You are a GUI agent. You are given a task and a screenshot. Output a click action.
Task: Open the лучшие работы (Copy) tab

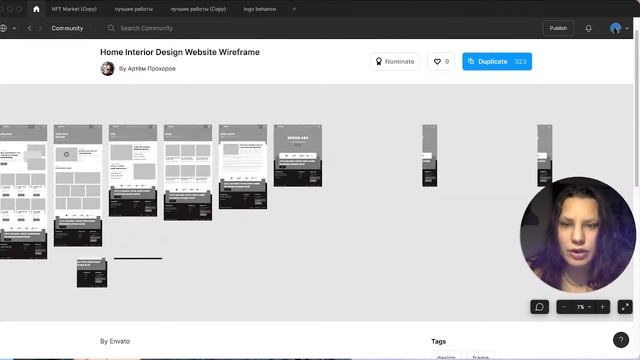click(198, 9)
